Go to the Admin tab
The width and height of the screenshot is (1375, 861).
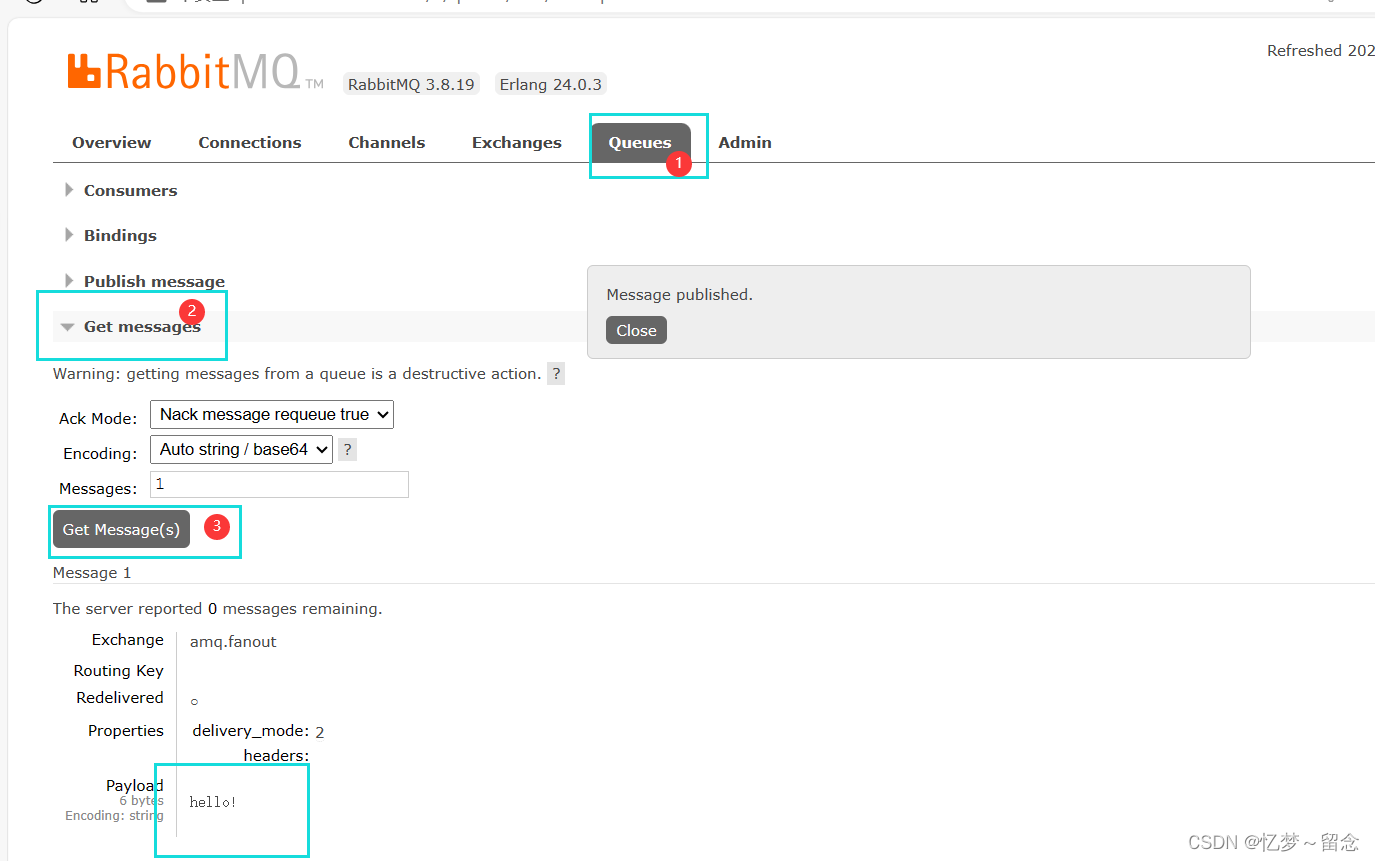pyautogui.click(x=744, y=142)
